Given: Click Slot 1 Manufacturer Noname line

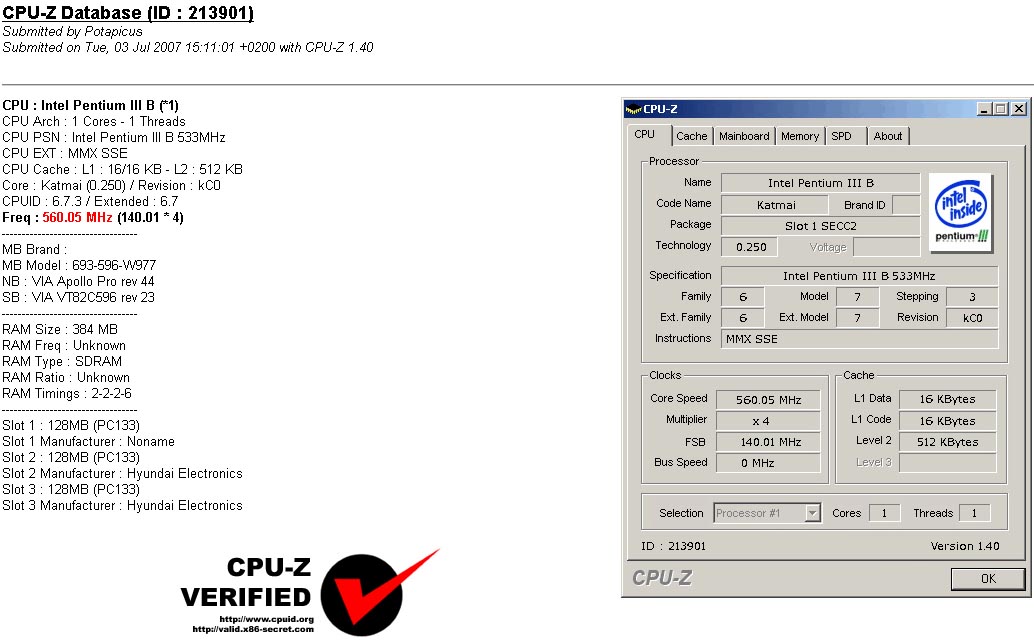Looking at the screenshot, I should coord(88,441).
